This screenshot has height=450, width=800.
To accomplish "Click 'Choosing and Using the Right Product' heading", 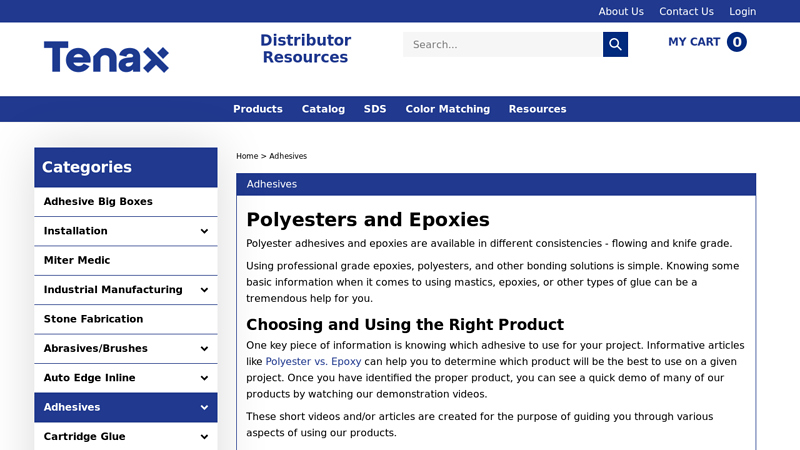I will click(405, 324).
